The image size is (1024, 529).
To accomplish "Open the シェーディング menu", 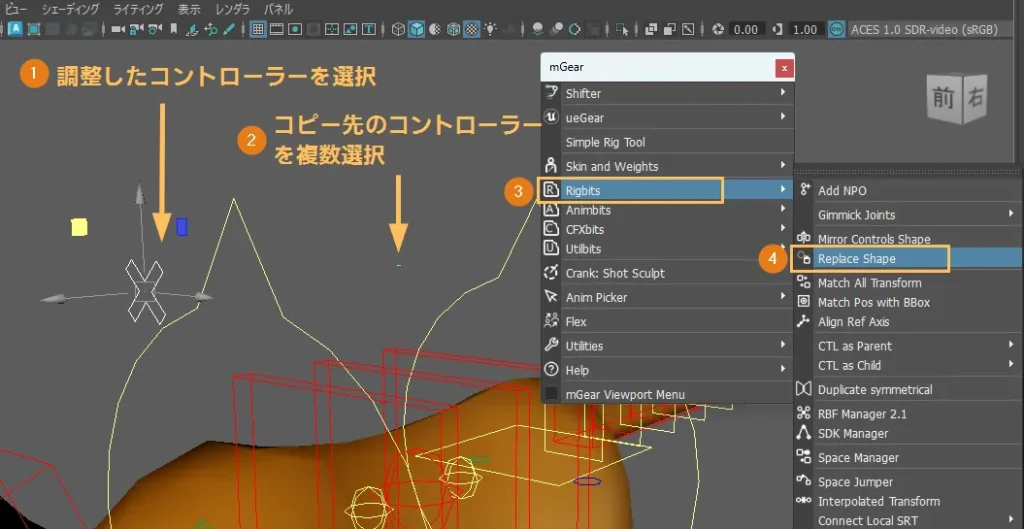I will tap(70, 9).
